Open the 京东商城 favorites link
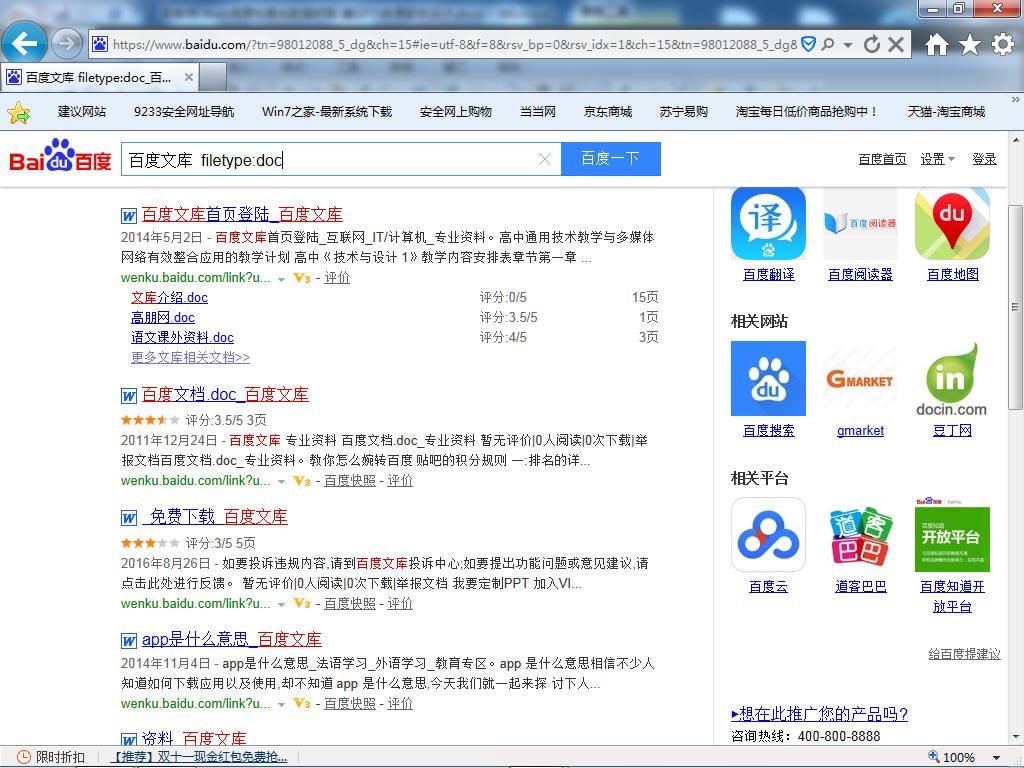Image resolution: width=1024 pixels, height=768 pixels. [x=607, y=112]
